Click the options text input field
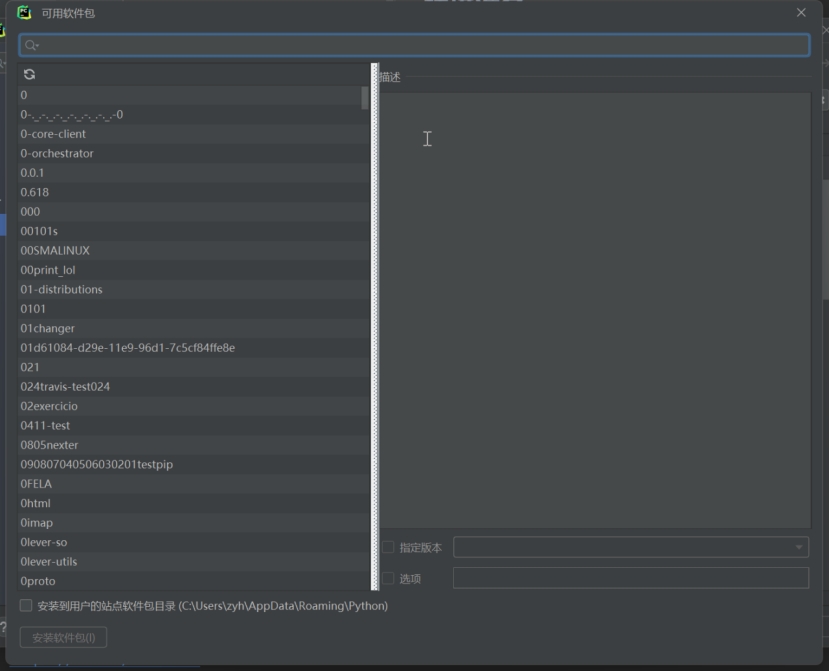Viewport: 830px width, 671px height. (x=630, y=578)
